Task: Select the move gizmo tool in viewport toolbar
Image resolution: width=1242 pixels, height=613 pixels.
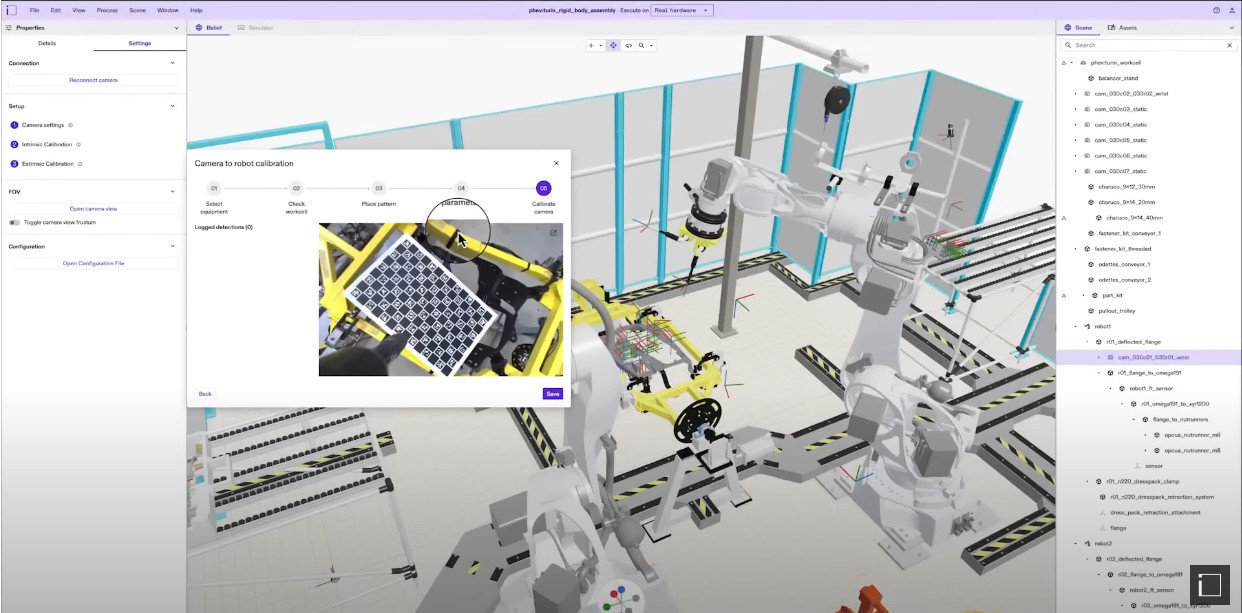Action: (x=612, y=45)
